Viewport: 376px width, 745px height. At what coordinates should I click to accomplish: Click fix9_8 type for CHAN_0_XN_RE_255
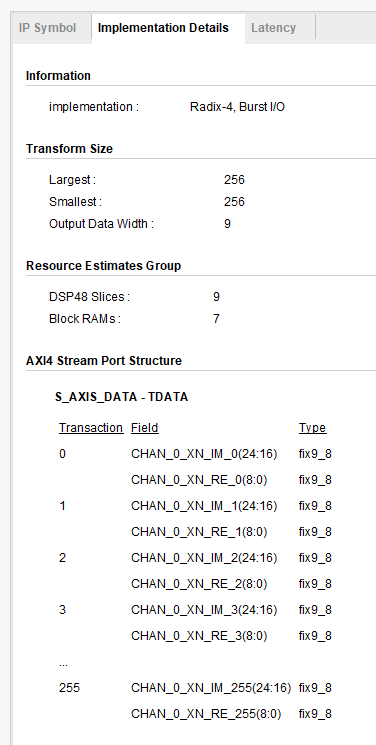[x=315, y=714]
